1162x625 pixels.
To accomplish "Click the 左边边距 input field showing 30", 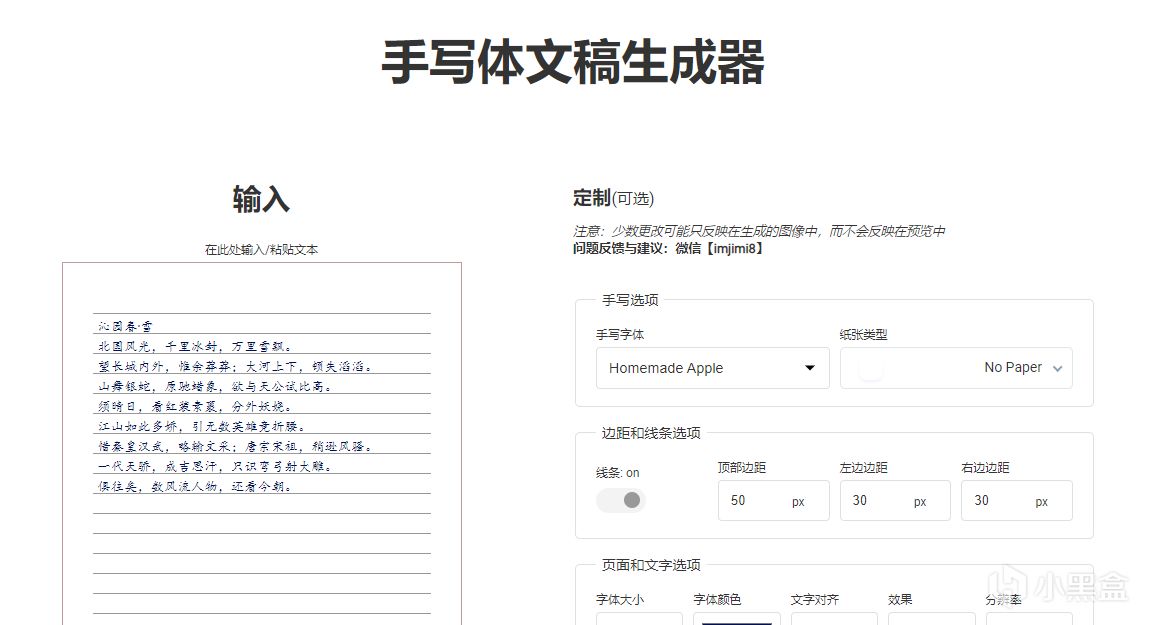I will [894, 500].
